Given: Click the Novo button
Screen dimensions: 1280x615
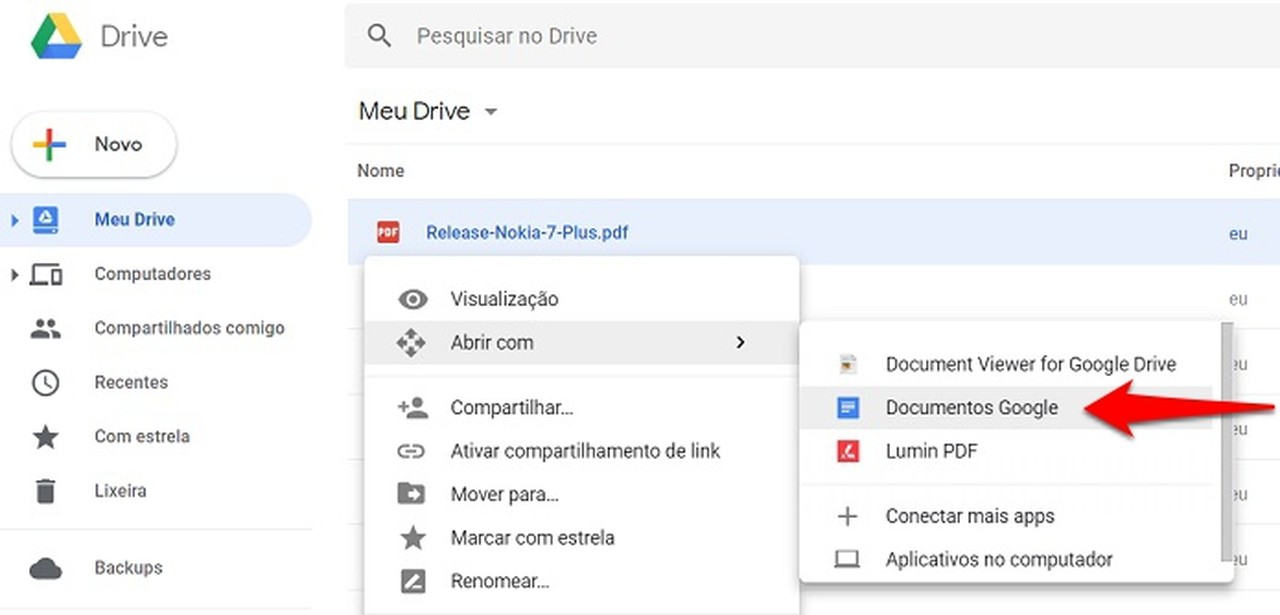Looking at the screenshot, I should click(x=94, y=145).
